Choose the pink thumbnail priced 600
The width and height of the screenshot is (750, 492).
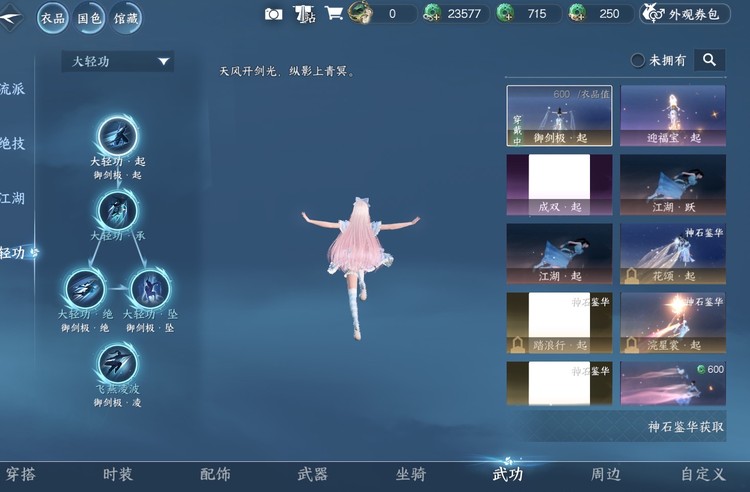(673, 383)
